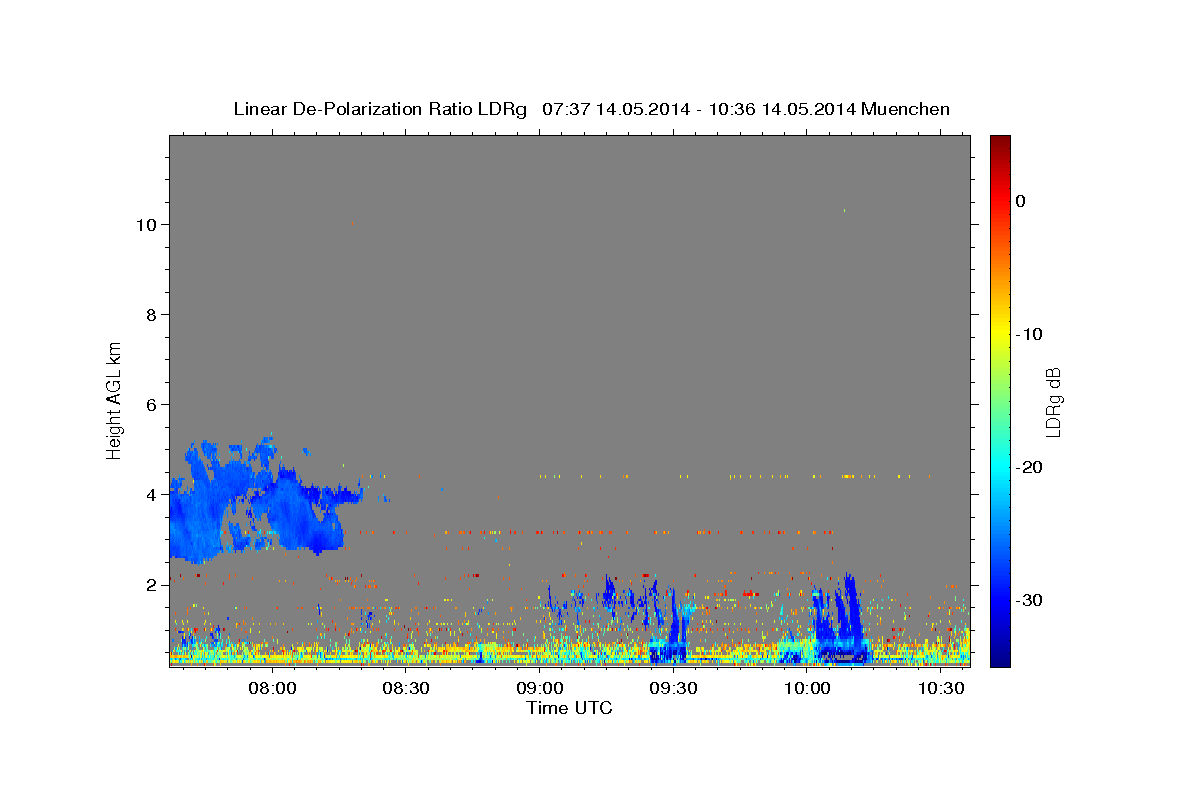Pick the dark red top of the colorbar

tap(1000, 145)
